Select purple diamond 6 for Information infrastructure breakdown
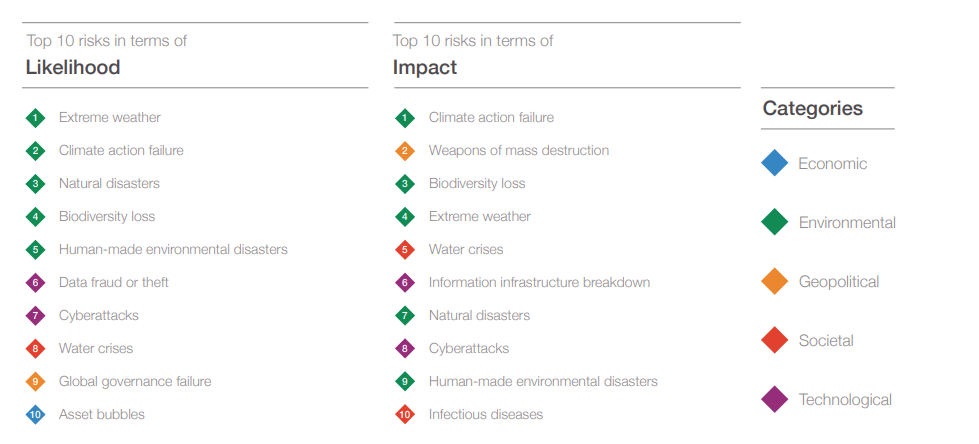Screen dimensions: 979x444 click(x=405, y=283)
